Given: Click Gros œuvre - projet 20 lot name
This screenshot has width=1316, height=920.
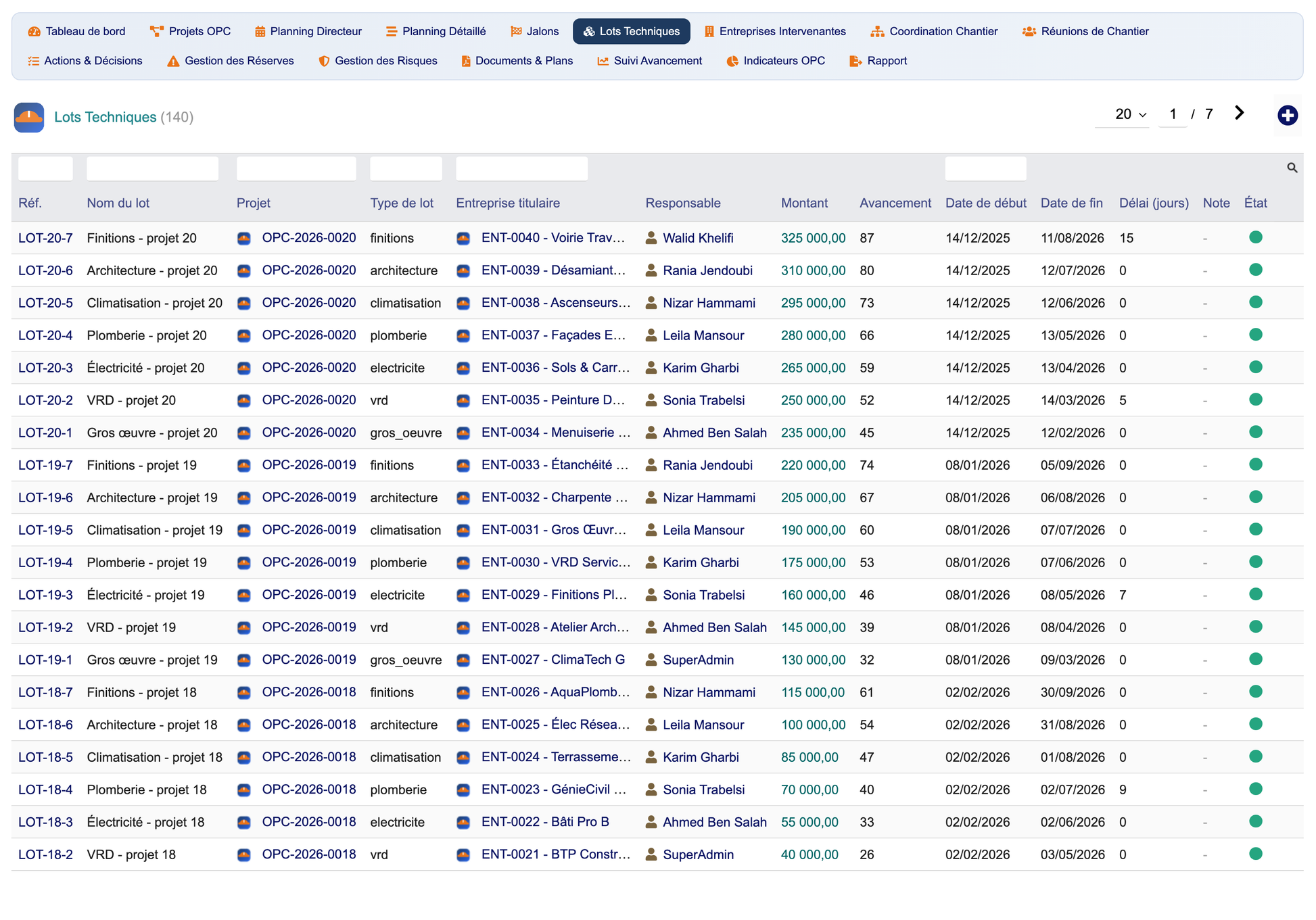Looking at the screenshot, I should [x=152, y=433].
